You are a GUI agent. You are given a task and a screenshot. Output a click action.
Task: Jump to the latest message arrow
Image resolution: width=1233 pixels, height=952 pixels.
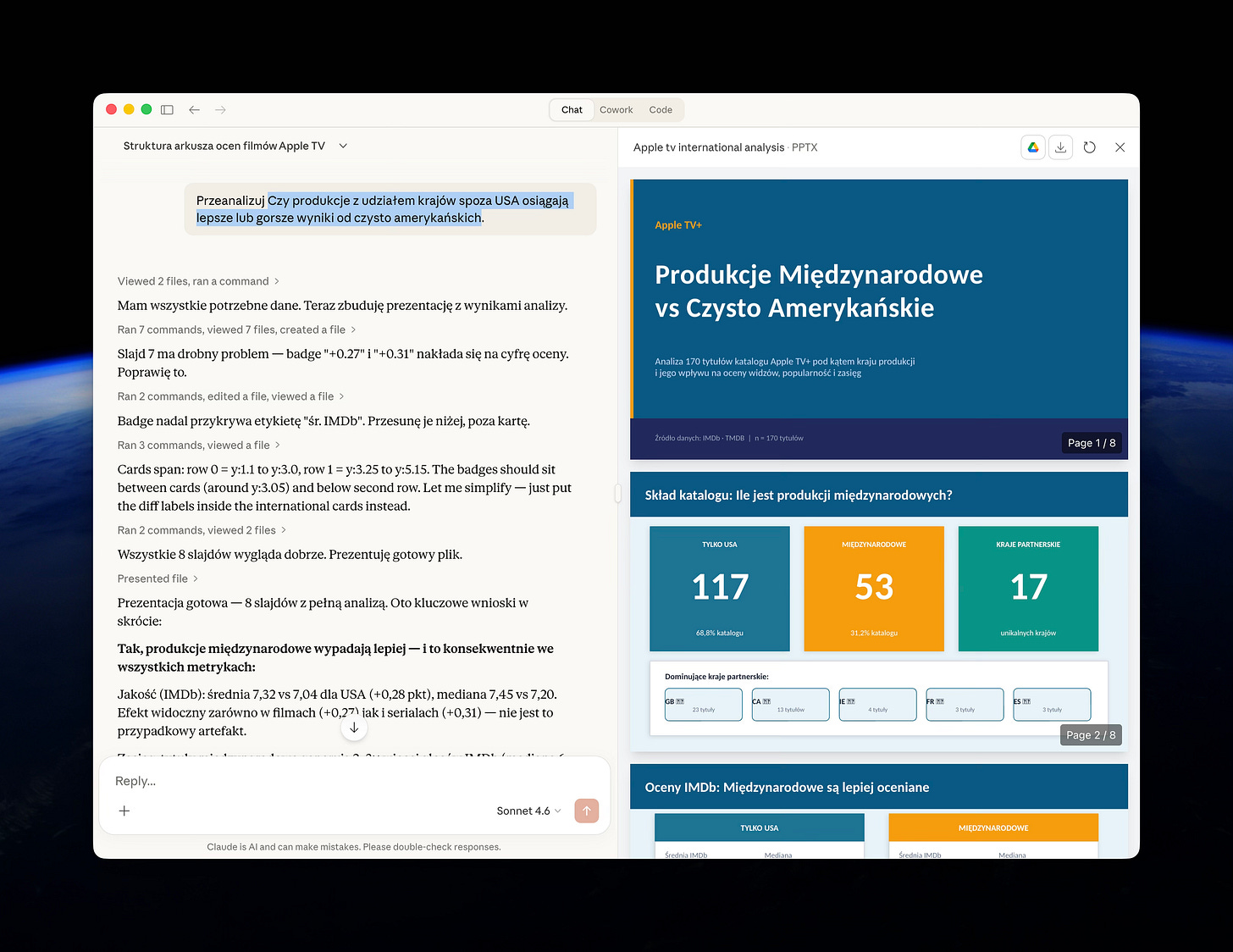tap(354, 728)
